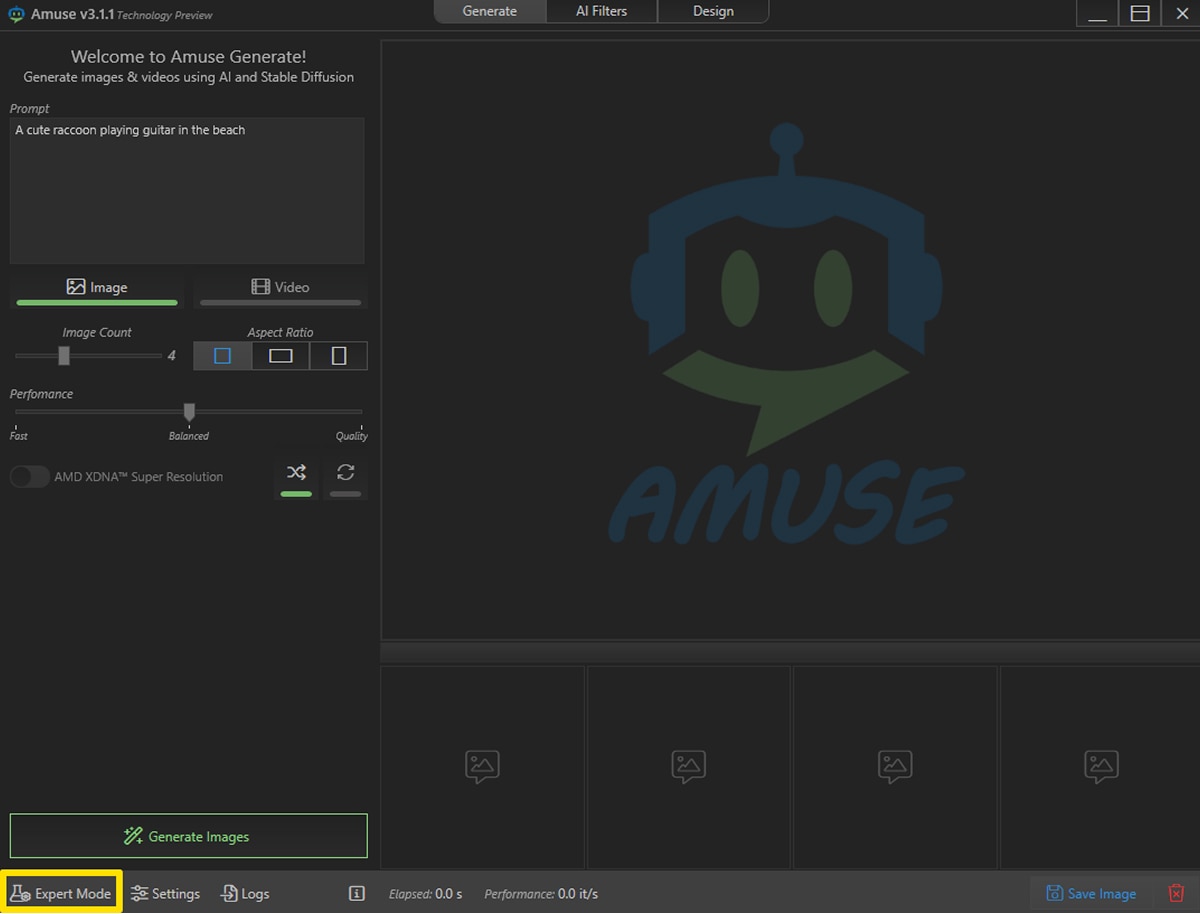The height and width of the screenshot is (914, 1200).
Task: Open Logs from the bottom bar
Action: (245, 893)
